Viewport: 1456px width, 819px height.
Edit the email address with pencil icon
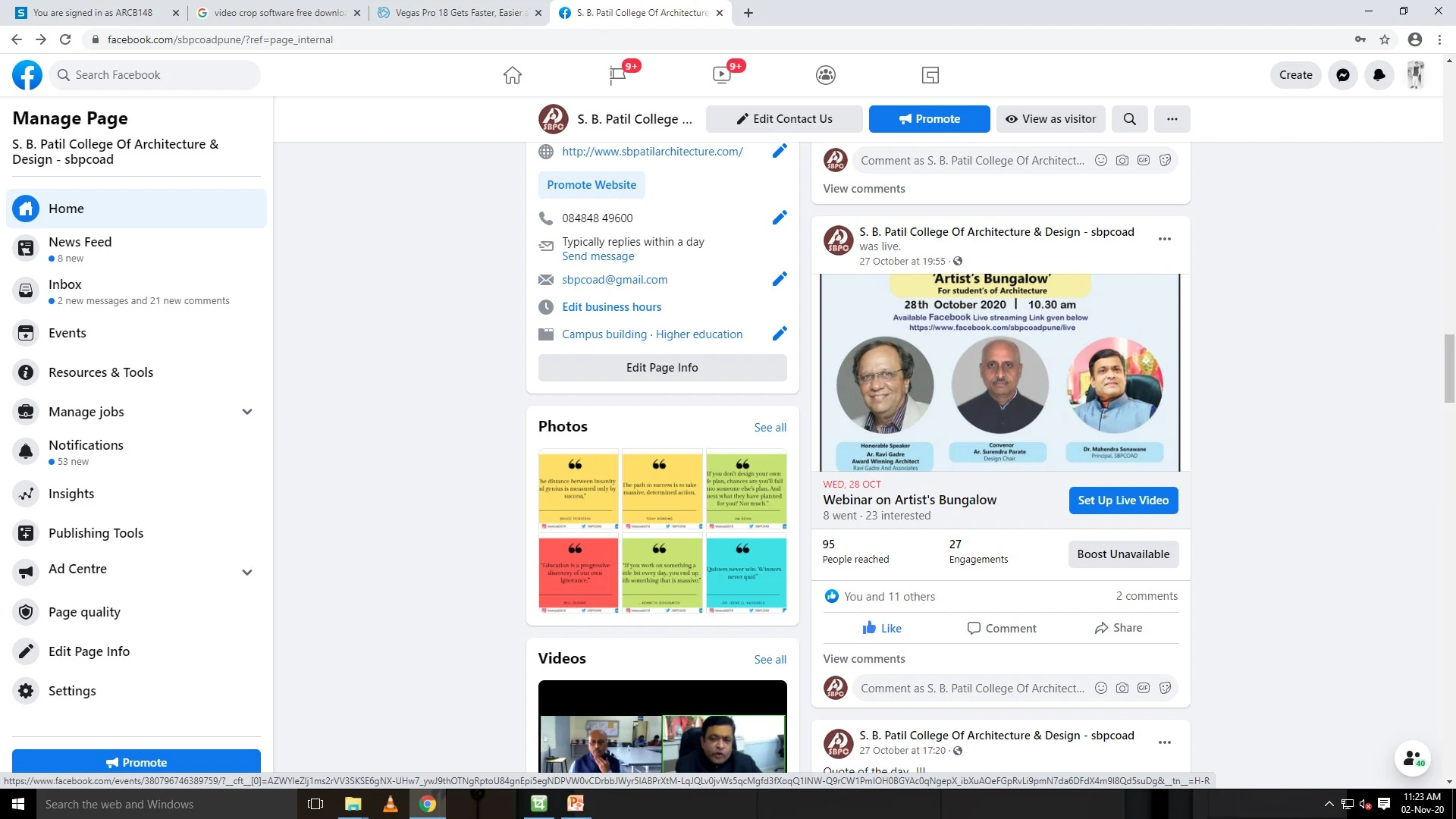[780, 280]
